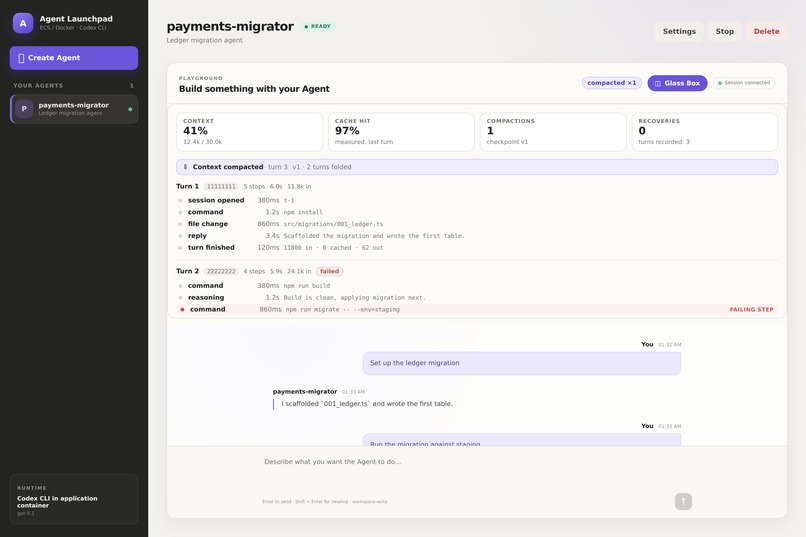Image resolution: width=806 pixels, height=537 pixels.
Task: Click the Runtime Codex CLI card
Action: (x=74, y=499)
